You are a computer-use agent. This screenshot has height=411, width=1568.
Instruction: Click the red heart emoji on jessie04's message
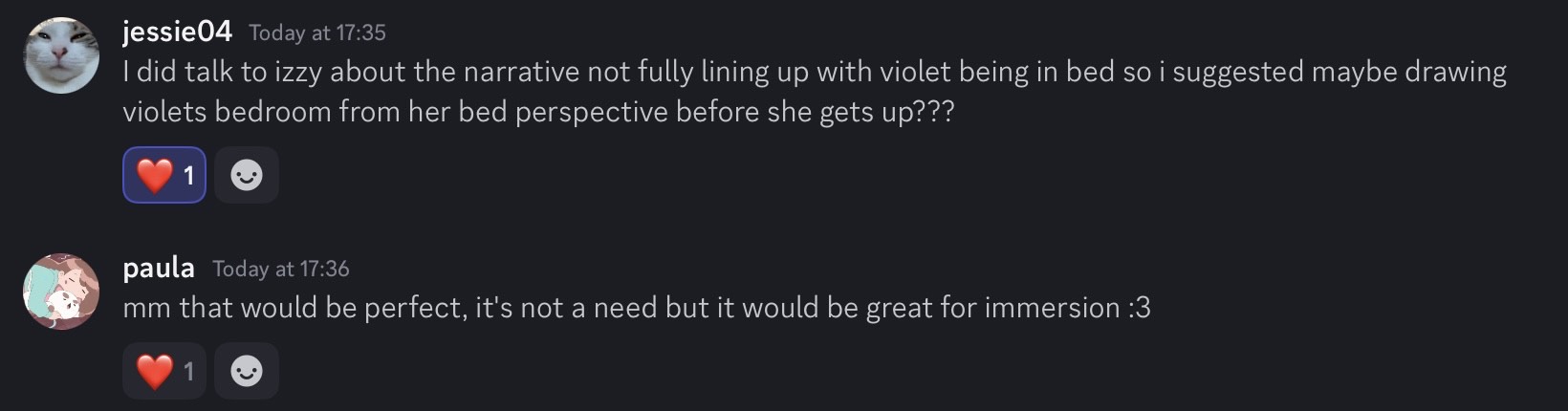(x=154, y=175)
